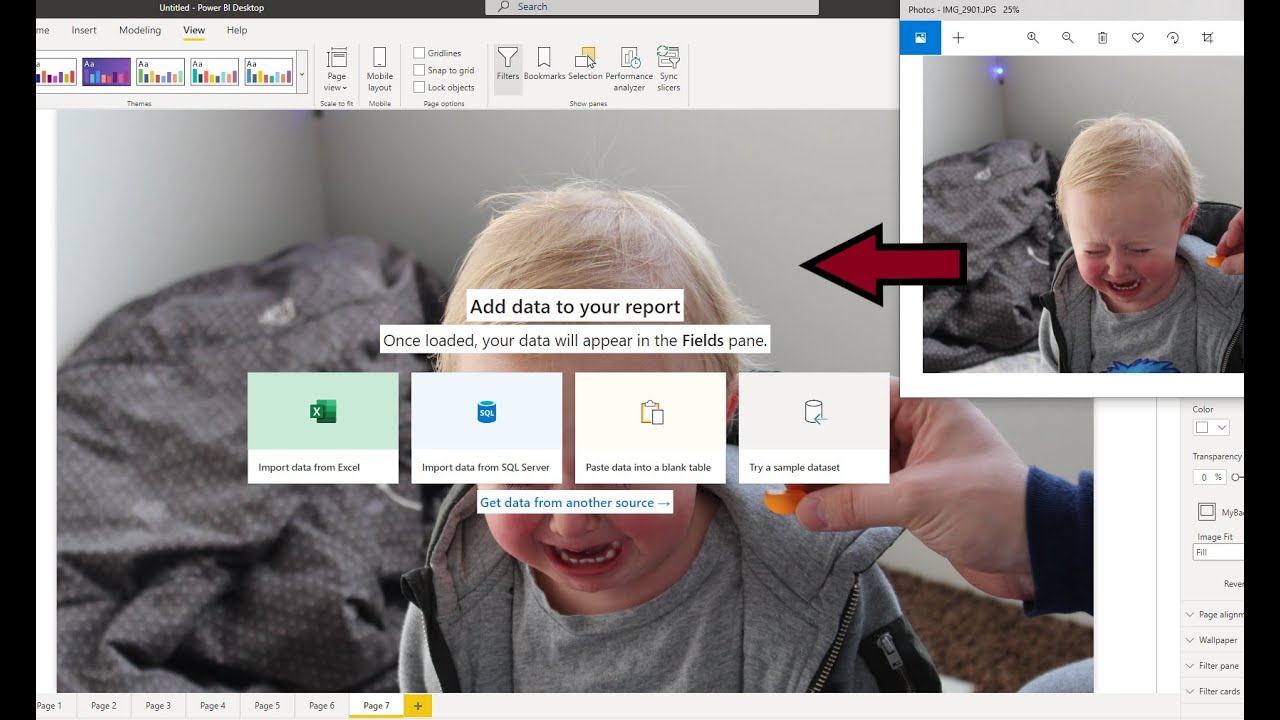The width and height of the screenshot is (1280, 720).
Task: Select the View ribbon tab
Action: pos(194,30)
